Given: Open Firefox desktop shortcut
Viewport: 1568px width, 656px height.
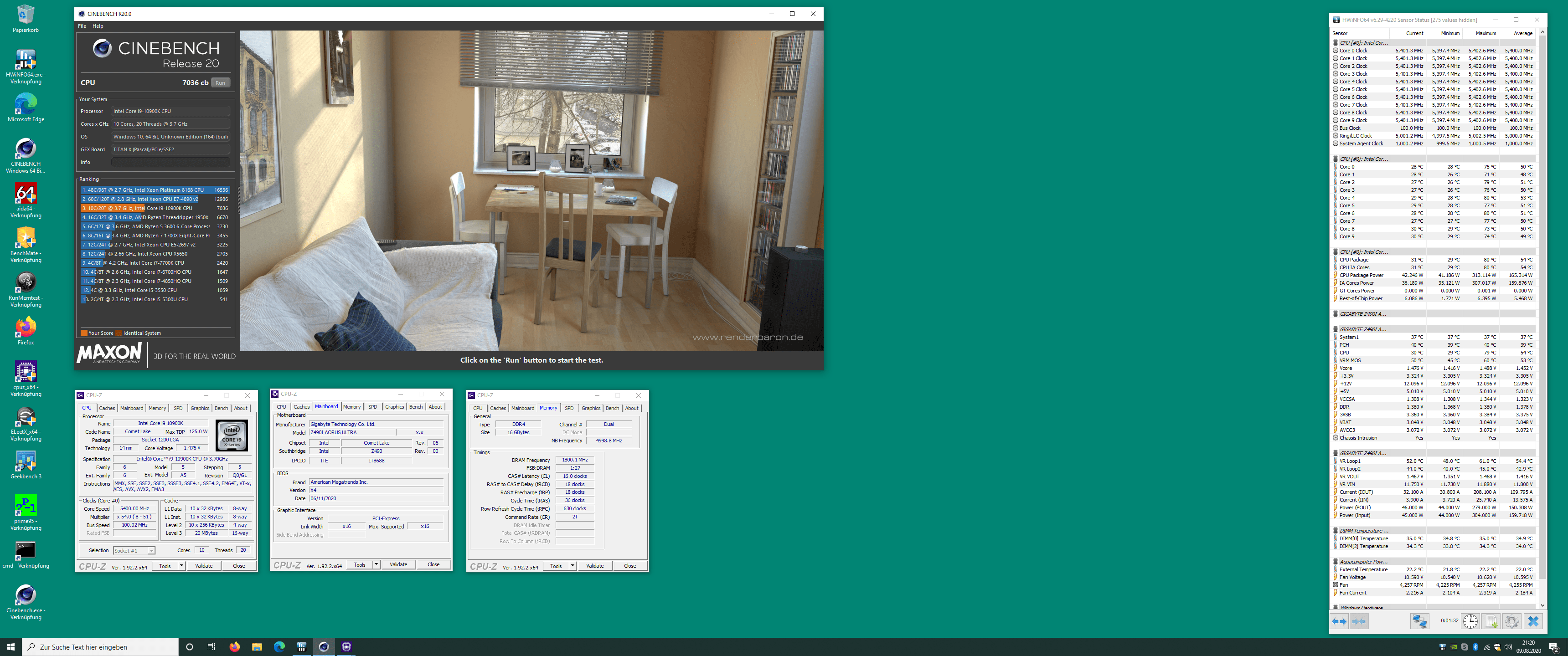Looking at the screenshot, I should point(26,331).
